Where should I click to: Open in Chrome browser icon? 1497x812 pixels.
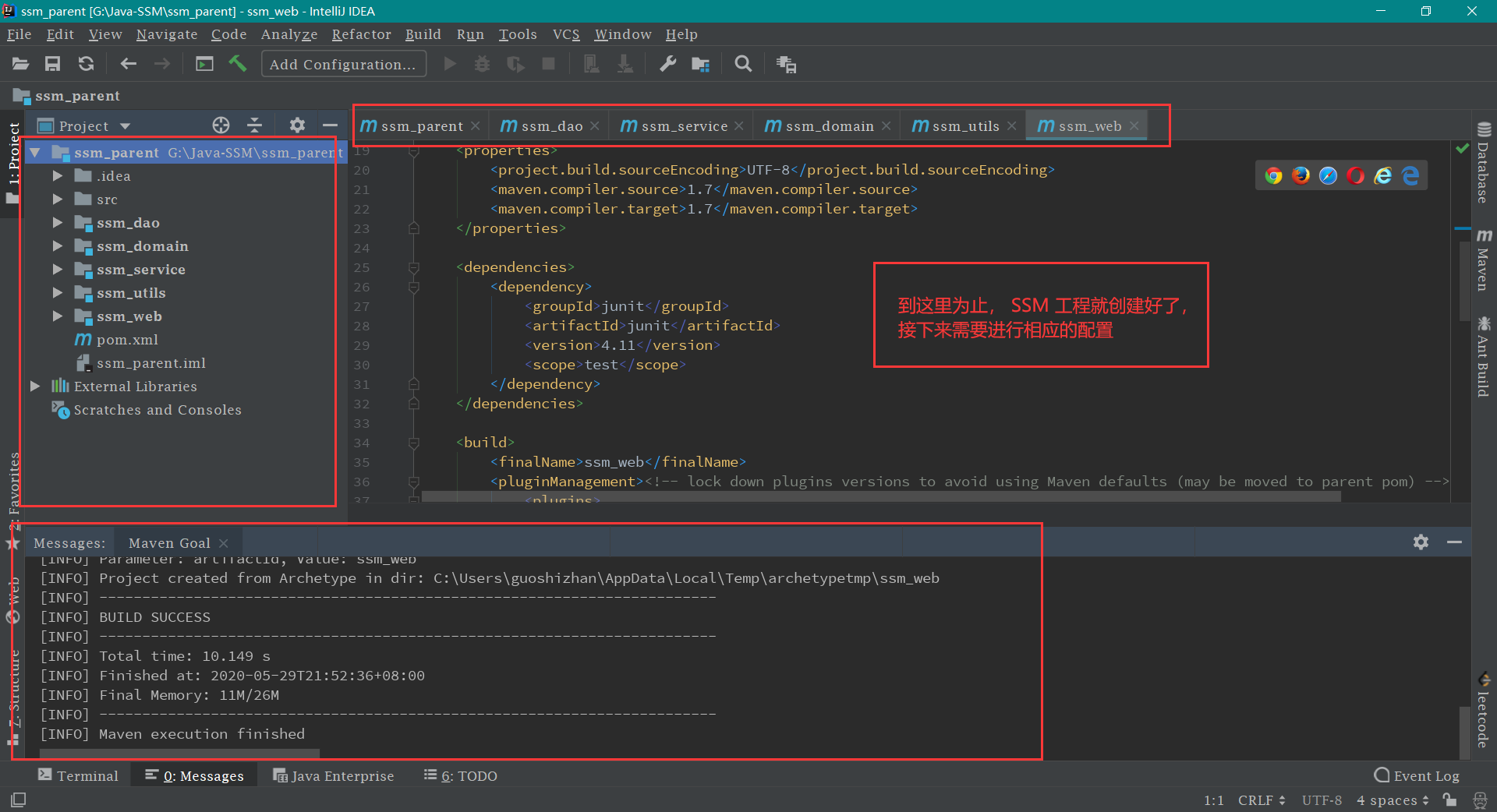tap(1273, 176)
